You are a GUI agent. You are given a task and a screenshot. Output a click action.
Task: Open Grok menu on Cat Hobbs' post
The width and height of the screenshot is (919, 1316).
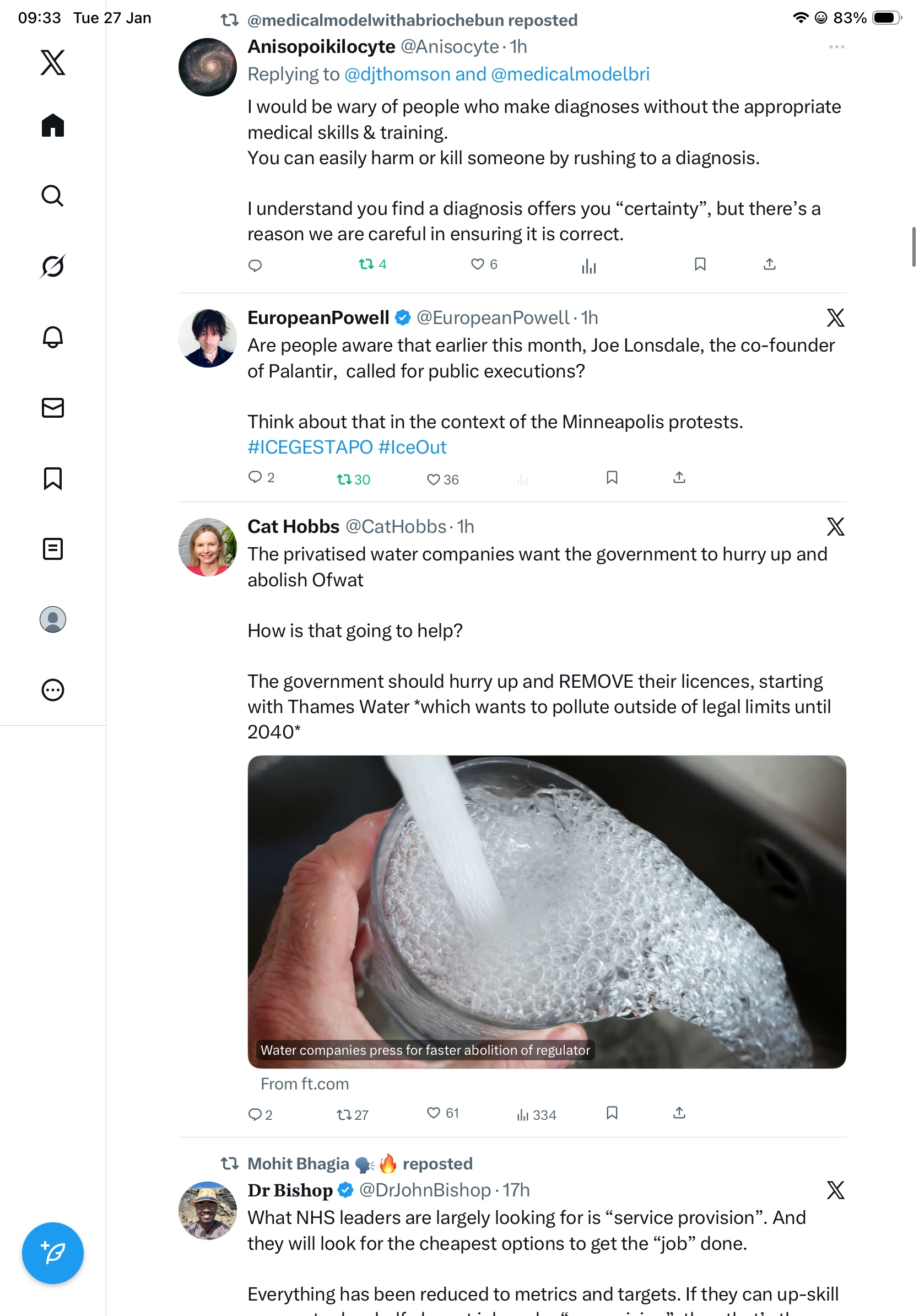[x=835, y=526]
